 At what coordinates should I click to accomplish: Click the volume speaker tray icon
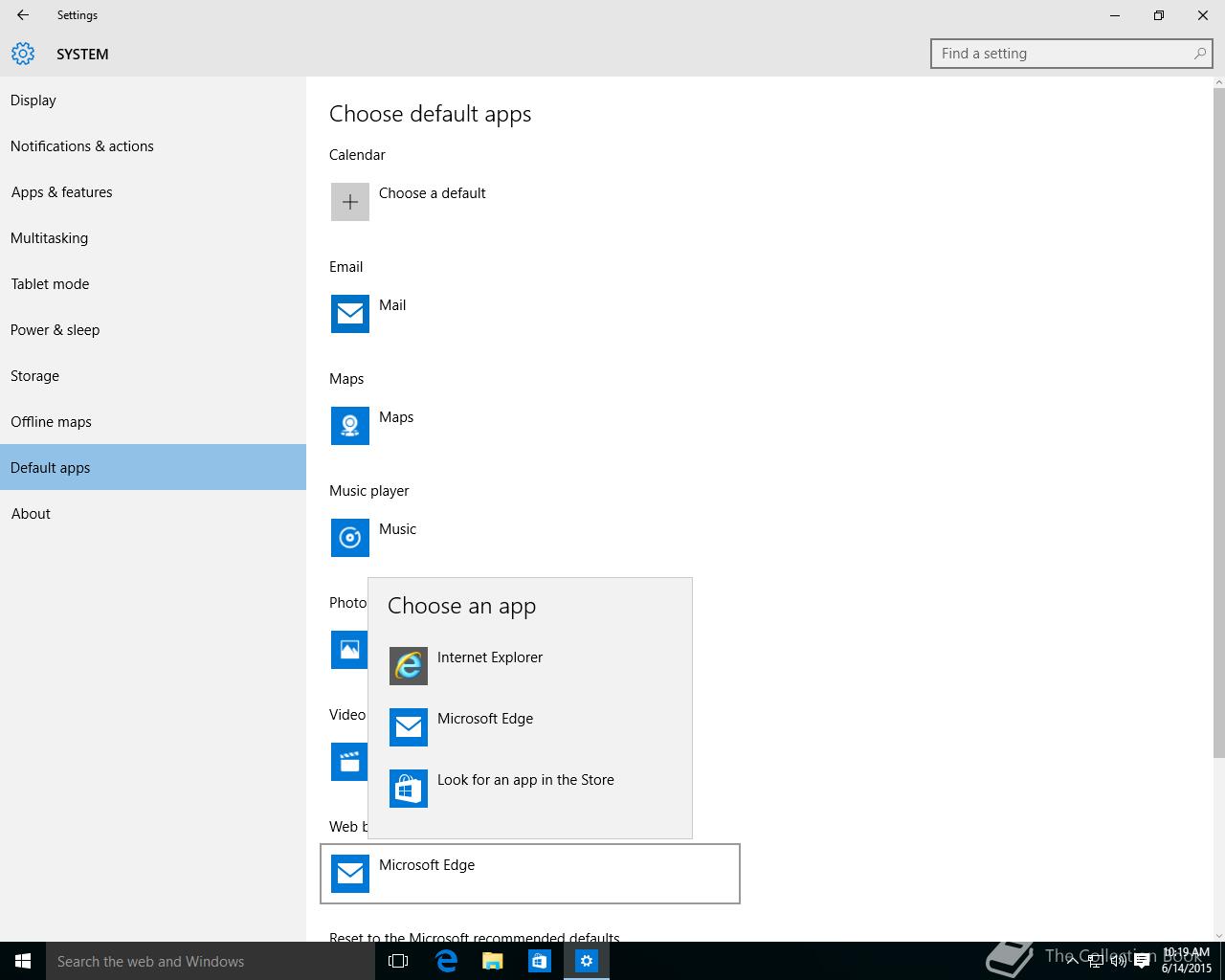(x=1118, y=962)
